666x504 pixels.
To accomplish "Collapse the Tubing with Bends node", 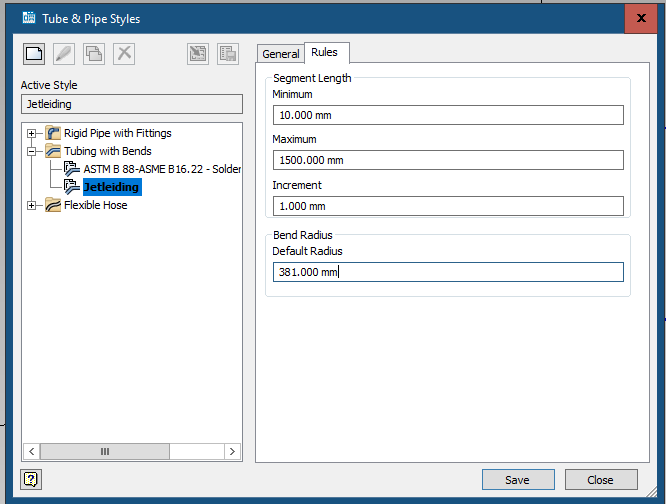I will pyautogui.click(x=31, y=151).
